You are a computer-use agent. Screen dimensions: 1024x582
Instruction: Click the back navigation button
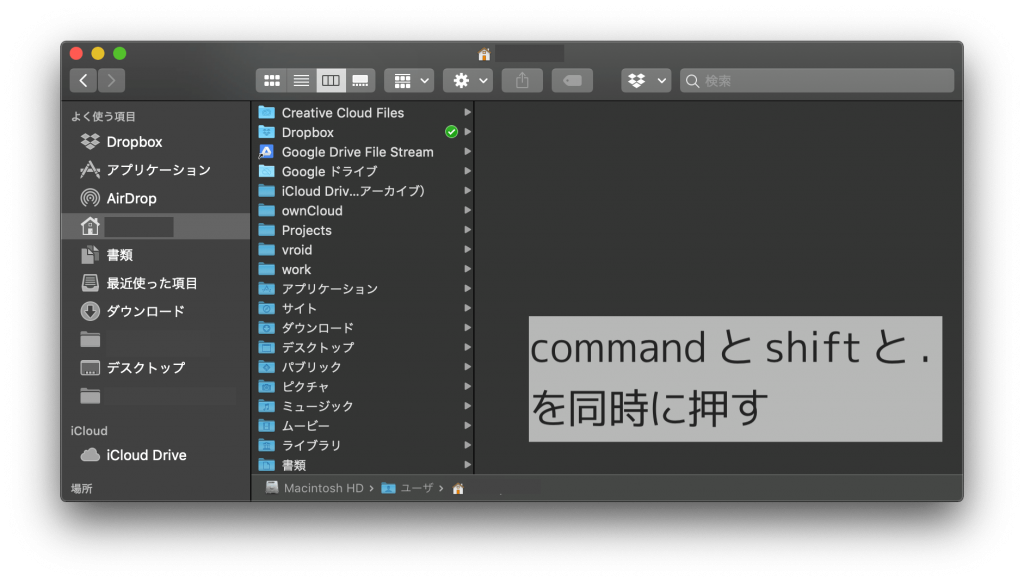(83, 80)
